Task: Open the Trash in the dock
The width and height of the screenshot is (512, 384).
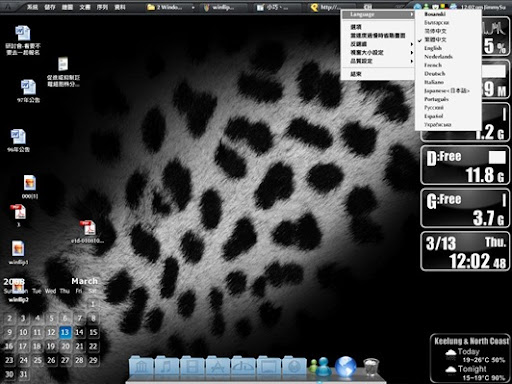Action: coord(371,367)
